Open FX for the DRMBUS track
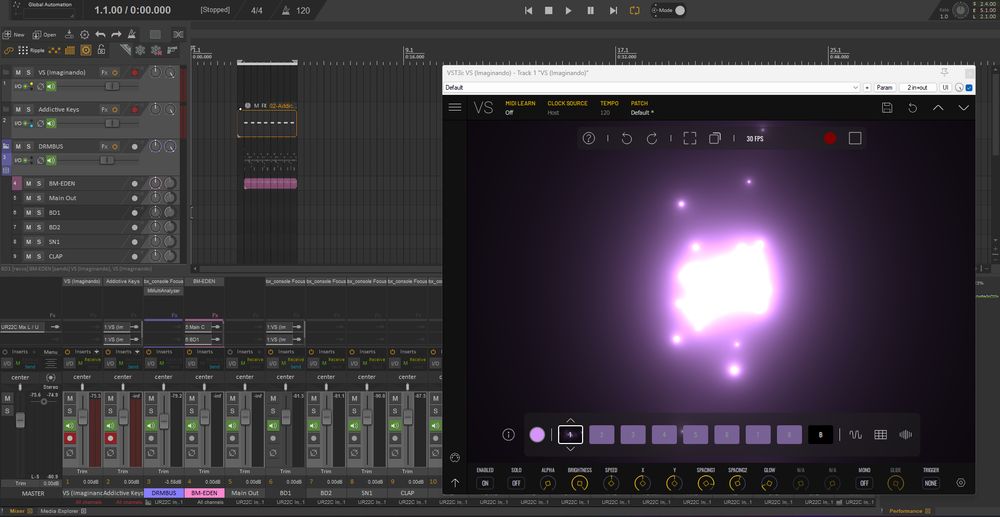 [104, 145]
